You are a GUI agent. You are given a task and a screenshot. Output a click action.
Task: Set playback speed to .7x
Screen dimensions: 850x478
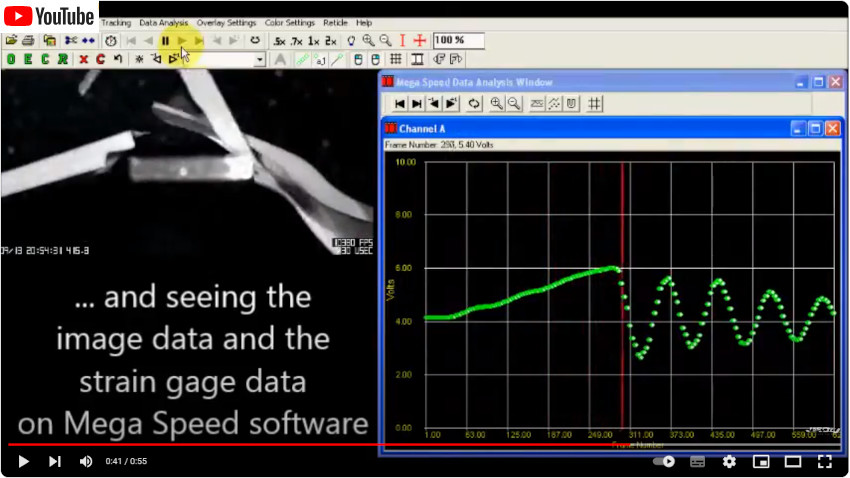pyautogui.click(x=297, y=41)
